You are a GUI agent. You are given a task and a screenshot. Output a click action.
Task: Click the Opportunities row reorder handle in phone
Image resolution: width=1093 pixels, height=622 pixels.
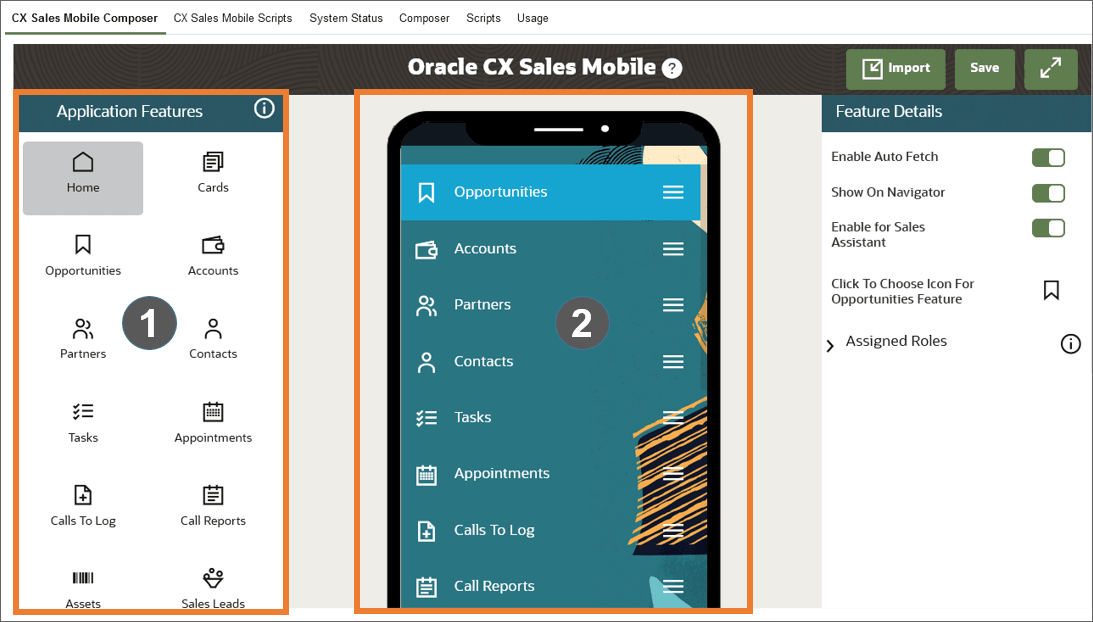pos(673,192)
